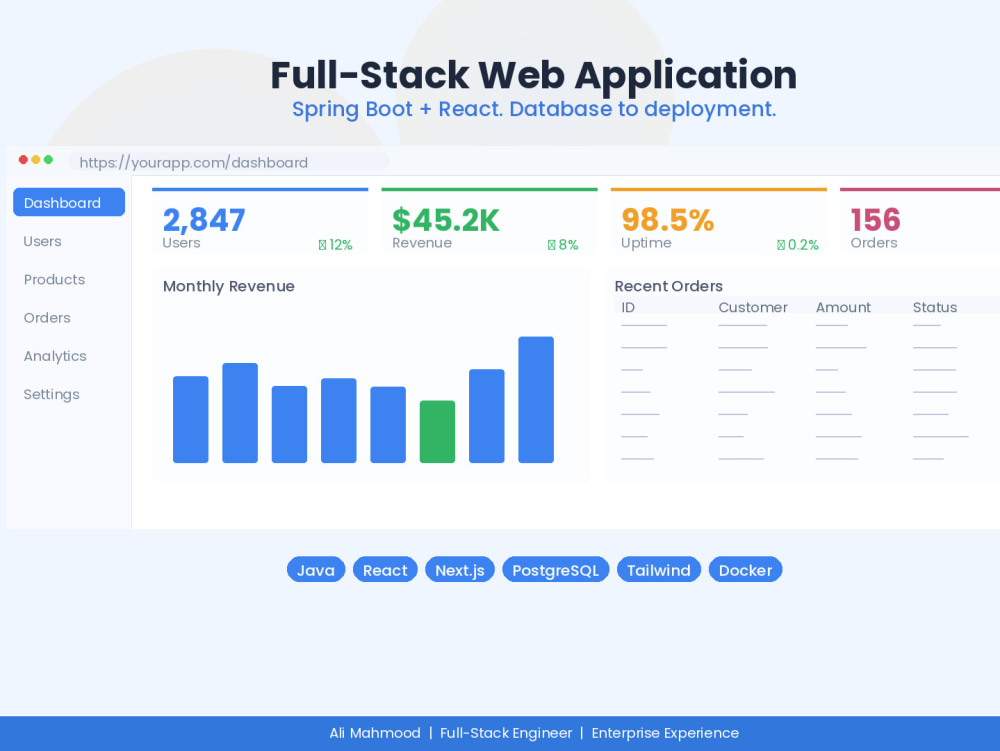Click the 0.2% uptime change indicator

[x=798, y=245]
